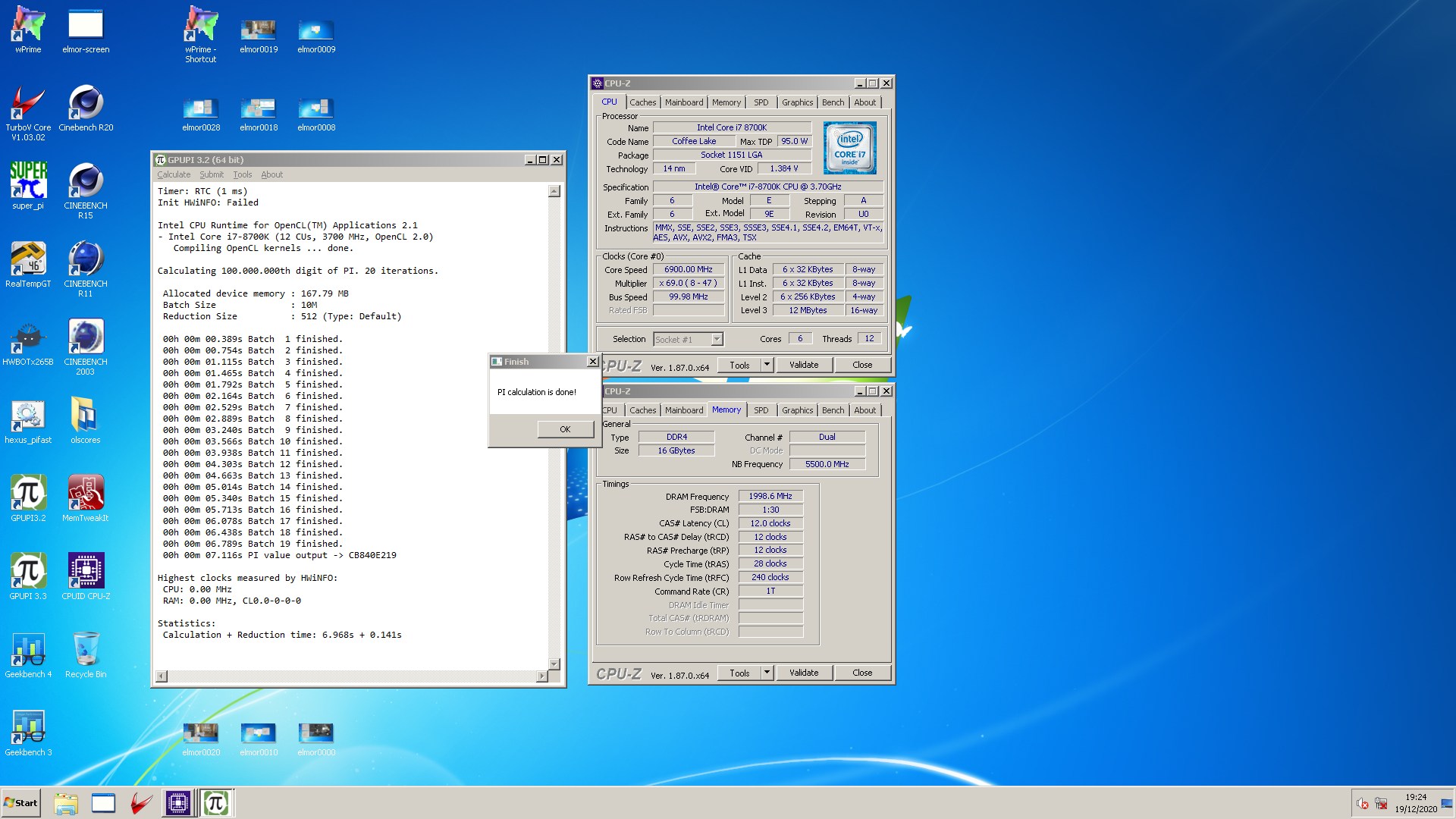Viewport: 1456px width, 819px height.
Task: Open the About menu in GPUPI
Action: (271, 174)
